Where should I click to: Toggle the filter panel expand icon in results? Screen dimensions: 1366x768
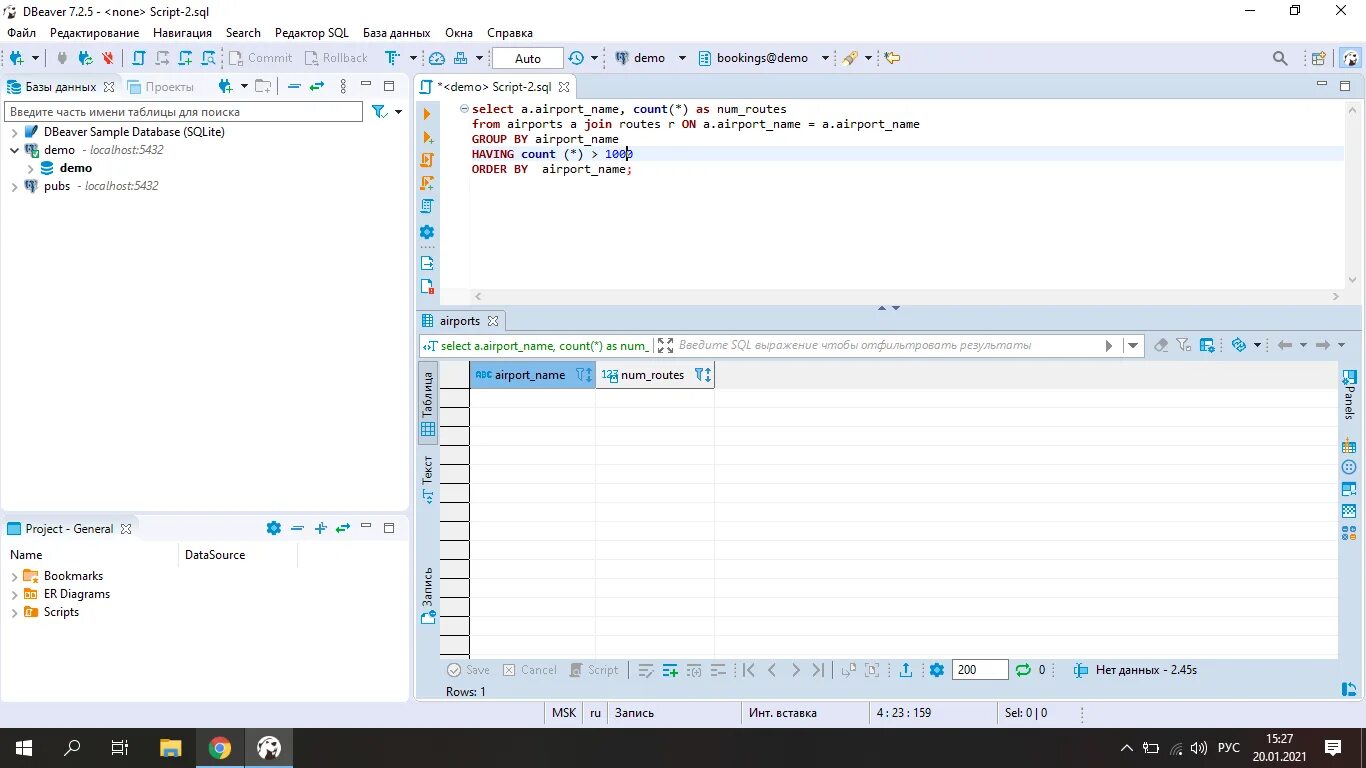[x=665, y=345]
